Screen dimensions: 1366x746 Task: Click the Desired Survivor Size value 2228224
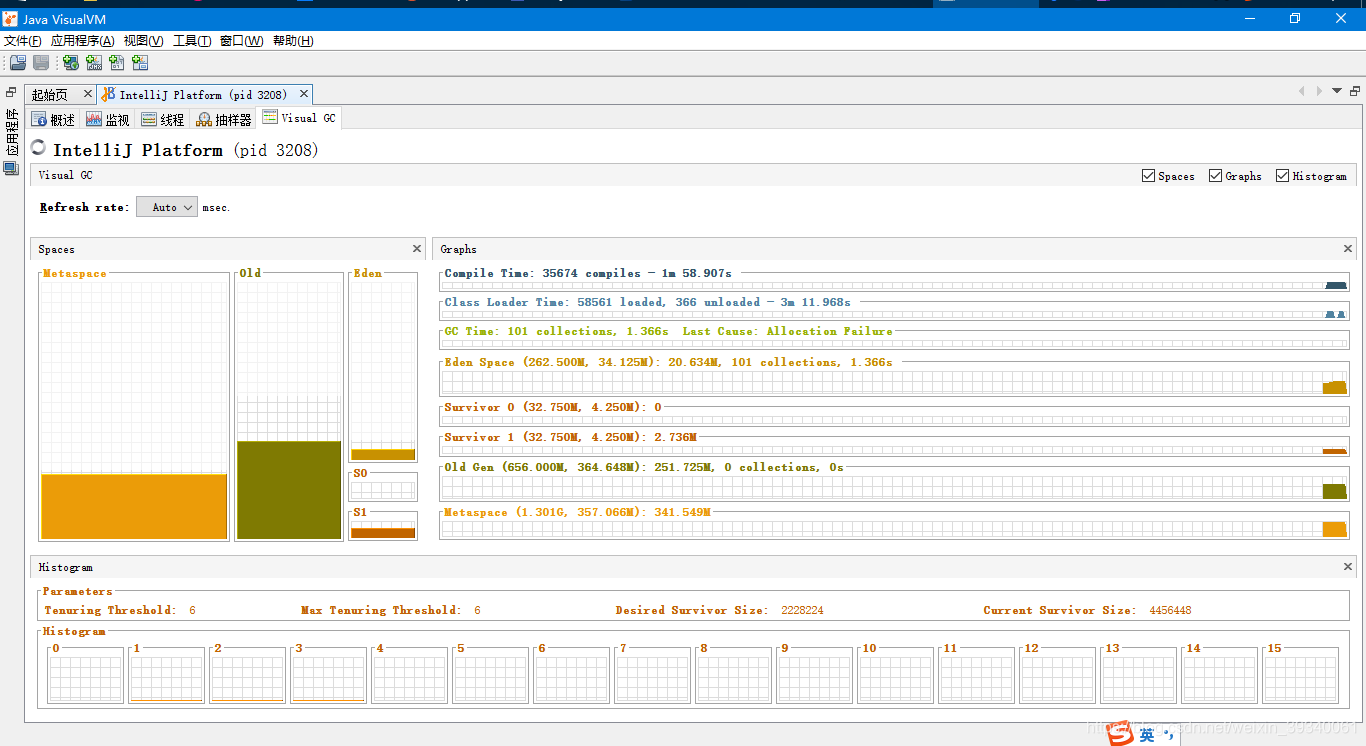[x=802, y=610]
